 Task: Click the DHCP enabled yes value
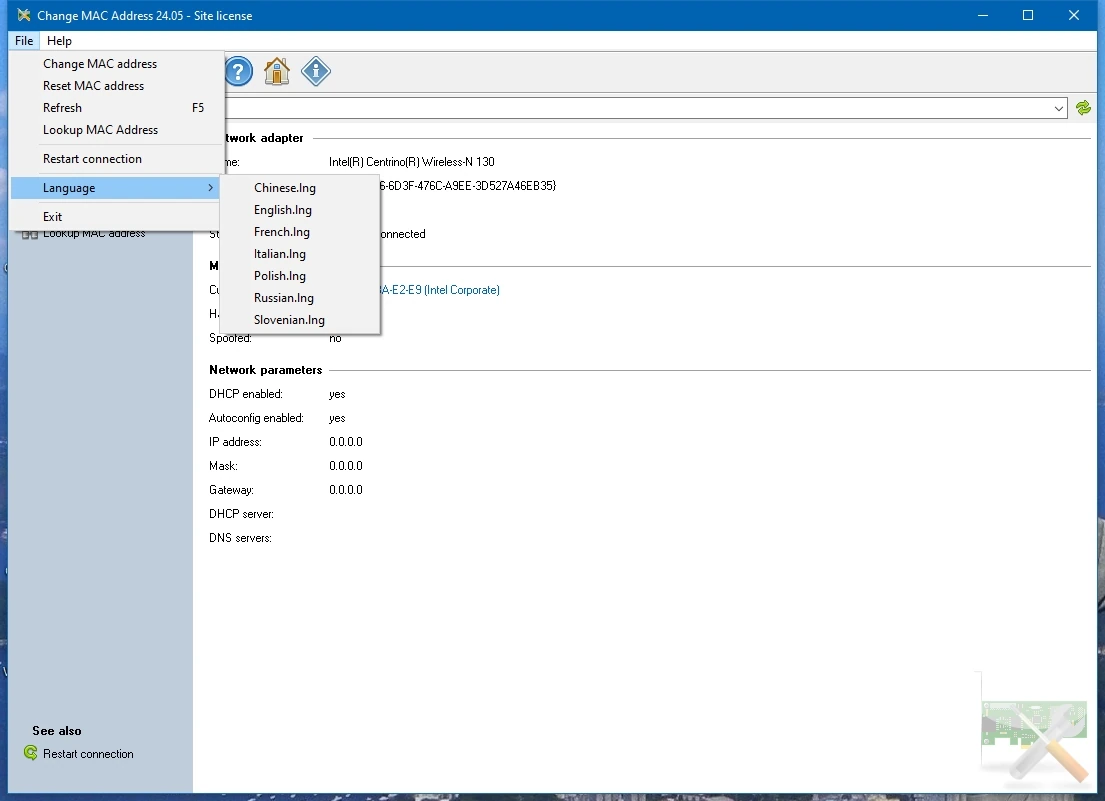[337, 395]
